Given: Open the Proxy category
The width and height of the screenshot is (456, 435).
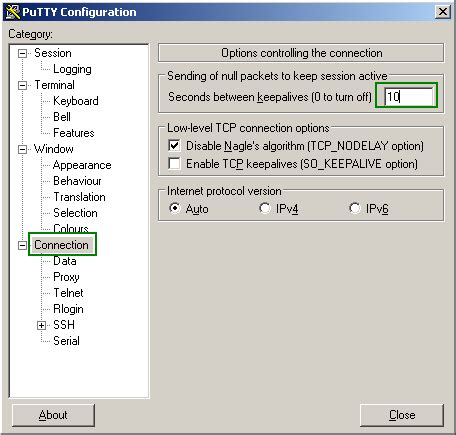Looking at the screenshot, I should point(66,277).
